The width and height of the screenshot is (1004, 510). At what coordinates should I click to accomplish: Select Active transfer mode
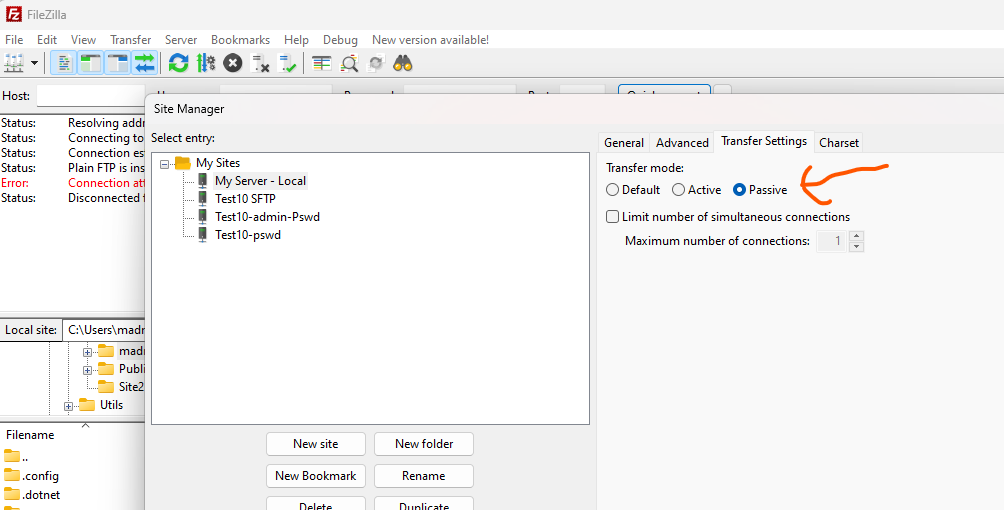coord(678,190)
